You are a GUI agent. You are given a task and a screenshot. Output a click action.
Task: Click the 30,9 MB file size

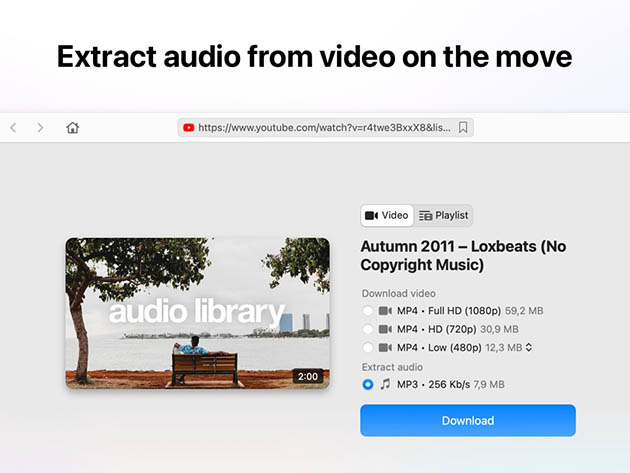[499, 329]
